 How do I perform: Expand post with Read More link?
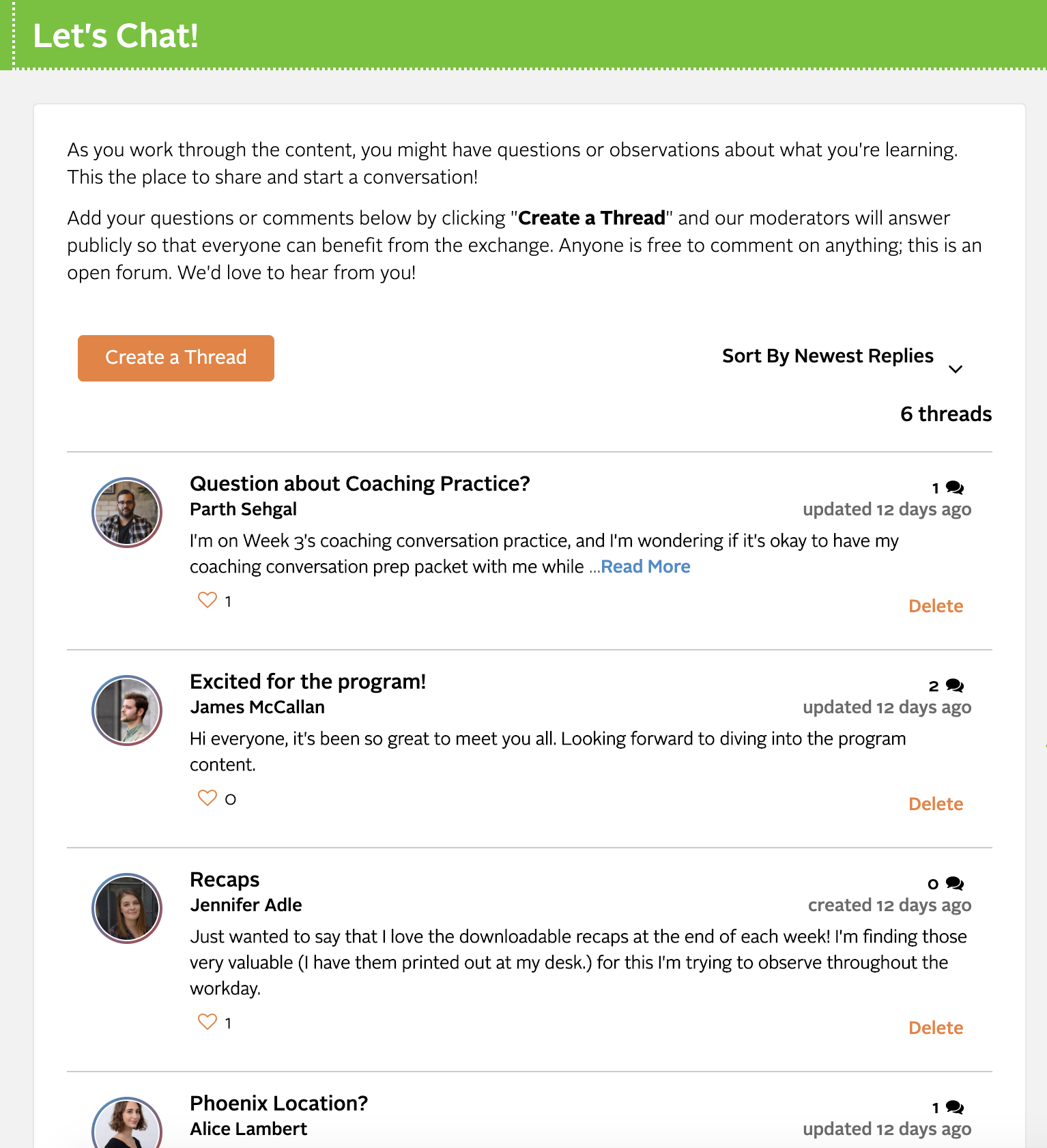pos(645,566)
